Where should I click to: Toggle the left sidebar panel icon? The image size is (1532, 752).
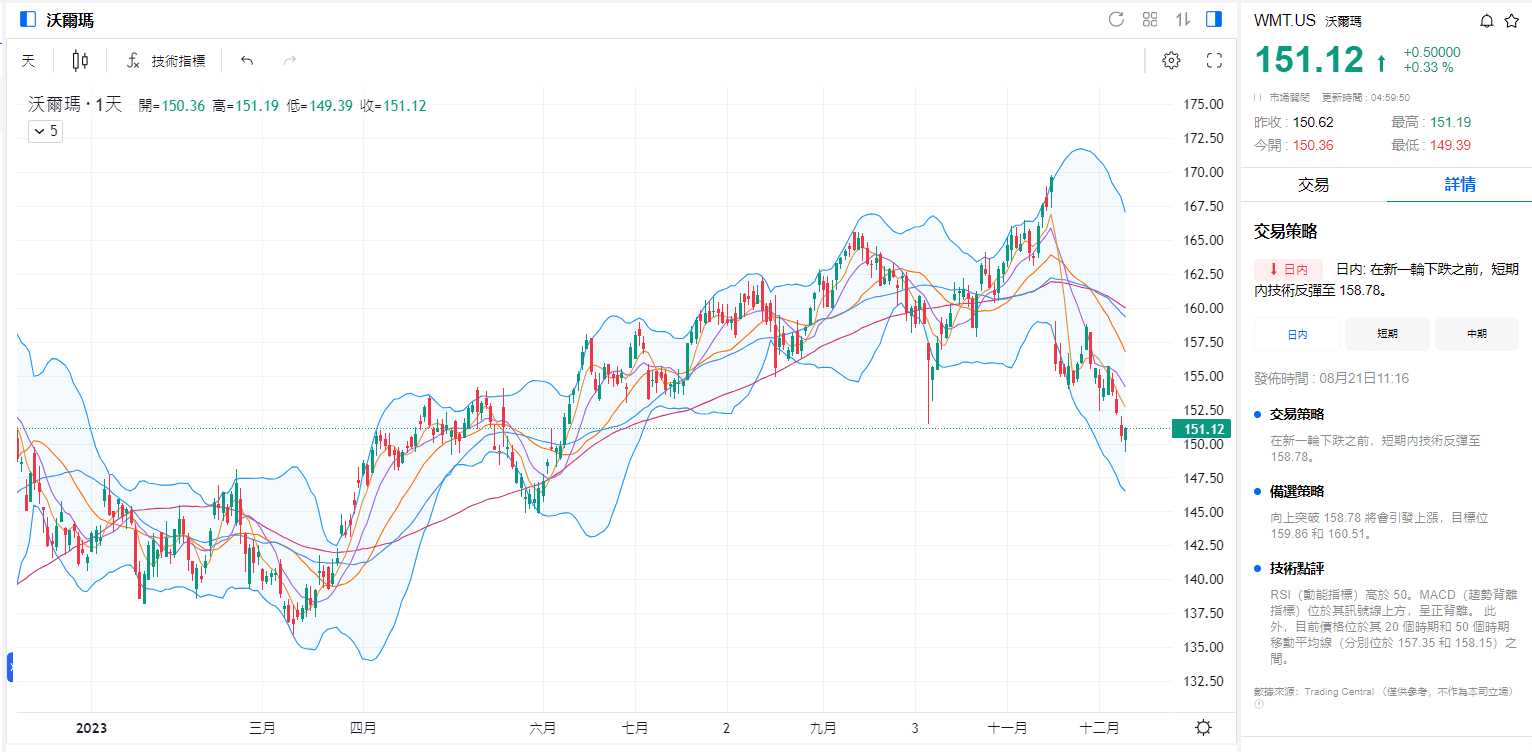28,20
